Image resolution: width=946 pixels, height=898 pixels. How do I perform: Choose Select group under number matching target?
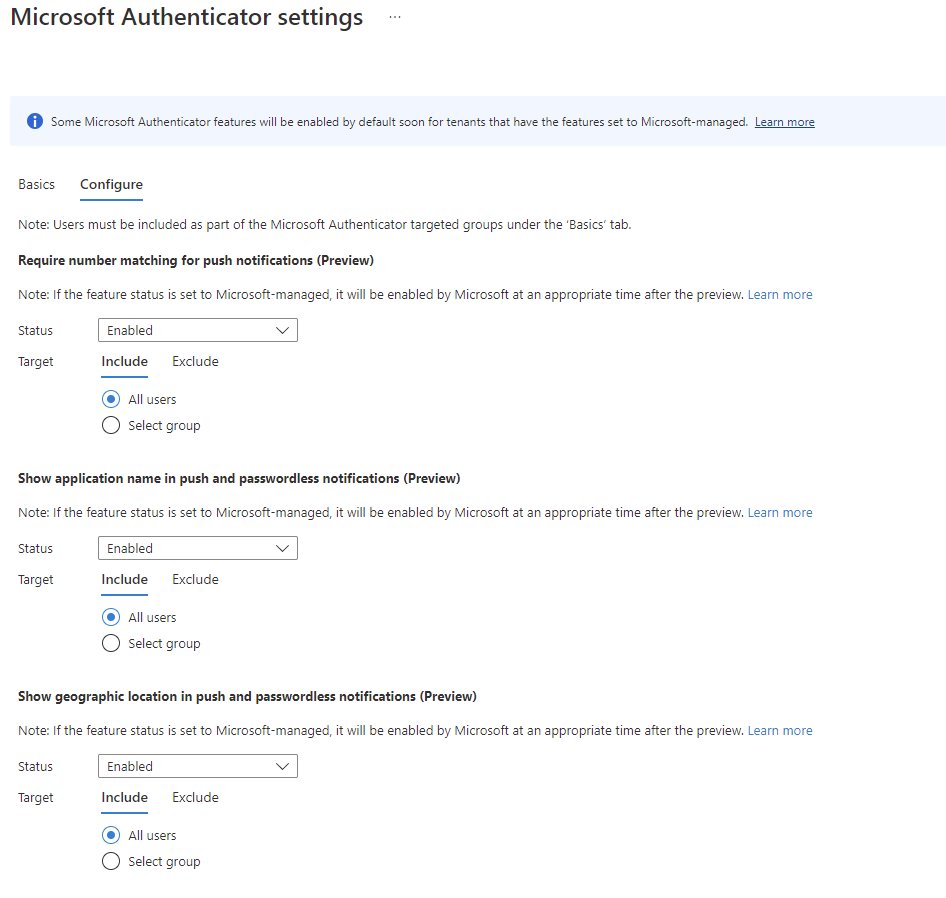(111, 425)
